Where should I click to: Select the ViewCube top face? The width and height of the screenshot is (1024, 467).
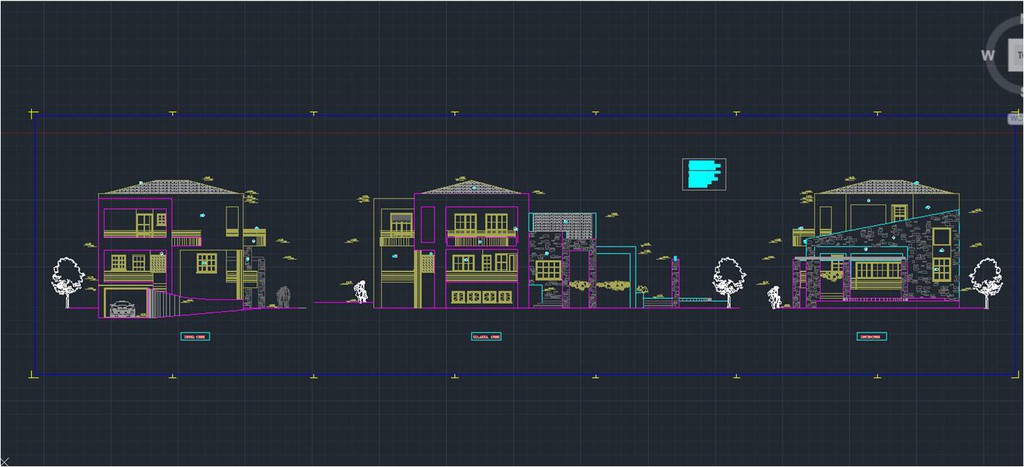coord(1016,54)
